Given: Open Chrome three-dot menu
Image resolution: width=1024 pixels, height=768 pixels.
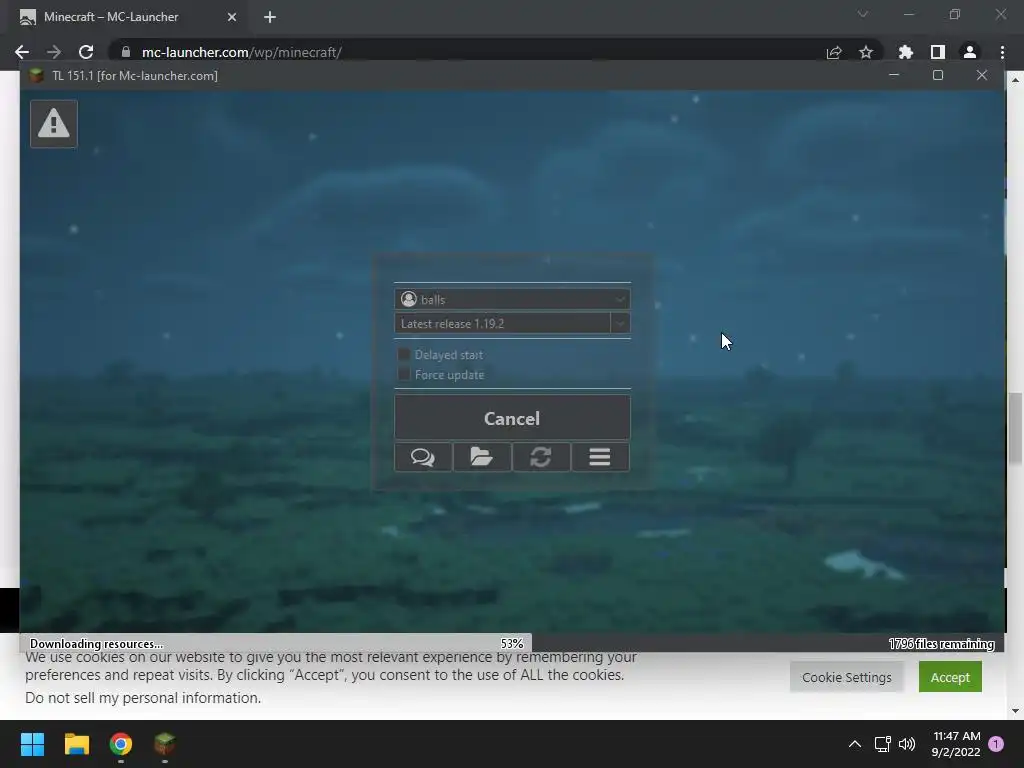Looking at the screenshot, I should pyautogui.click(x=1002, y=52).
